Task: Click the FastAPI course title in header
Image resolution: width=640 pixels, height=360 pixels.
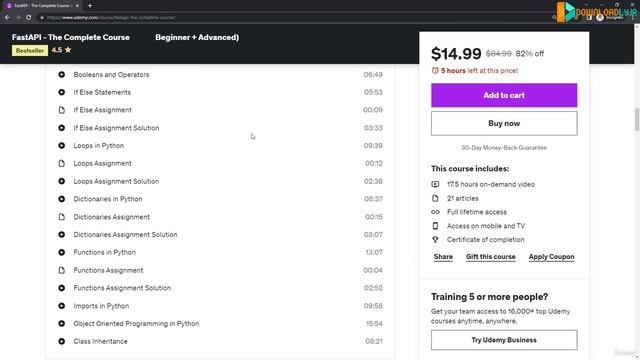Action: point(71,37)
